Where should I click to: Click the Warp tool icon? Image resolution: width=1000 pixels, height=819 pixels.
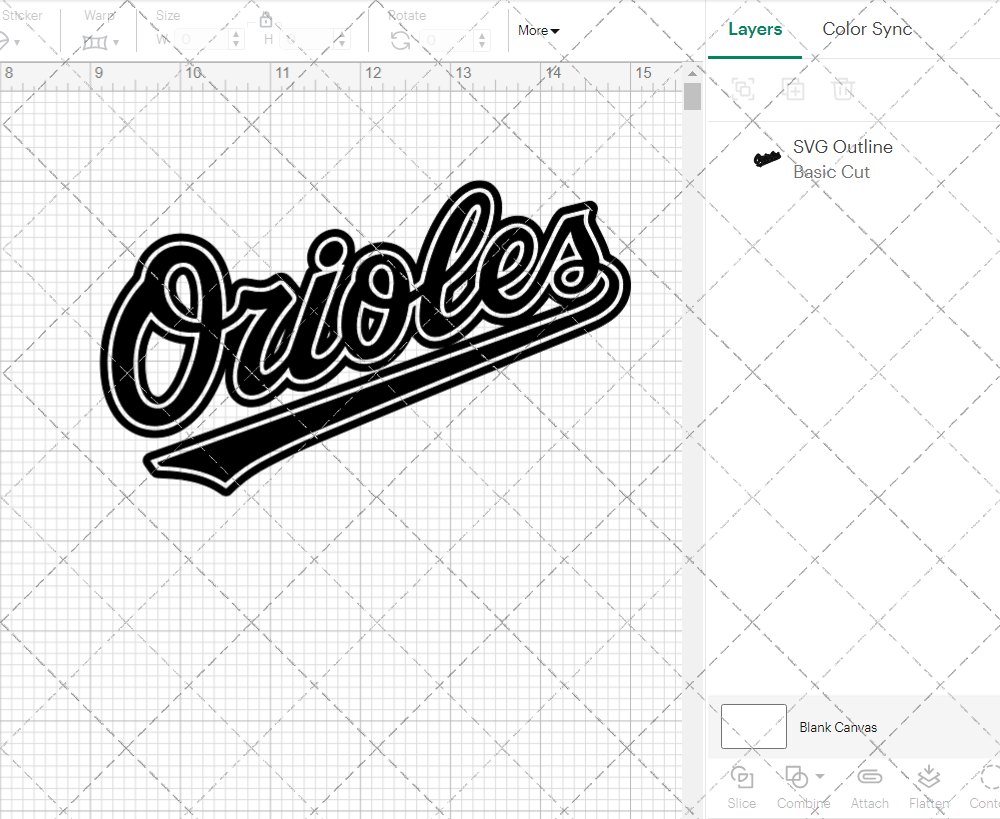click(x=97, y=40)
